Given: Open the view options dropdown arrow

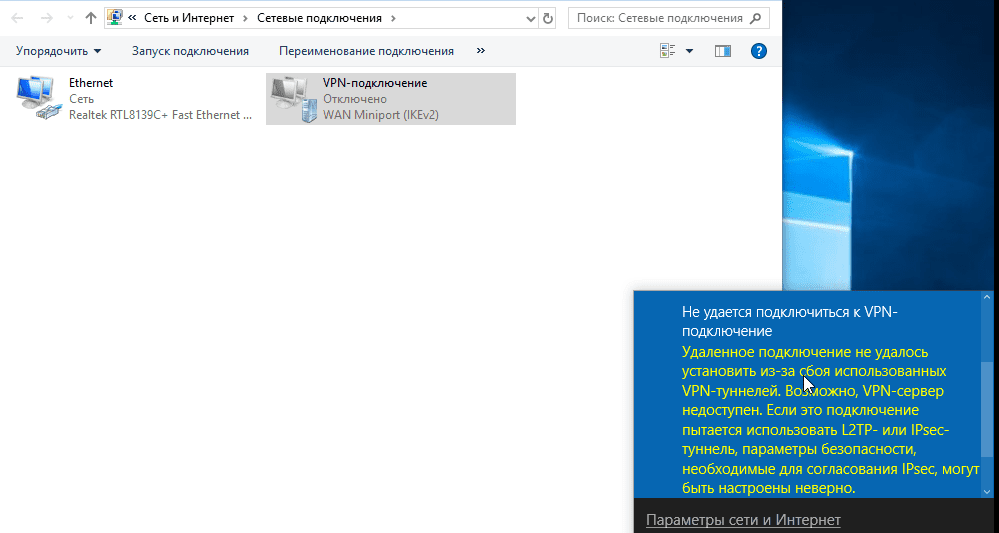Looking at the screenshot, I should click(x=689, y=51).
